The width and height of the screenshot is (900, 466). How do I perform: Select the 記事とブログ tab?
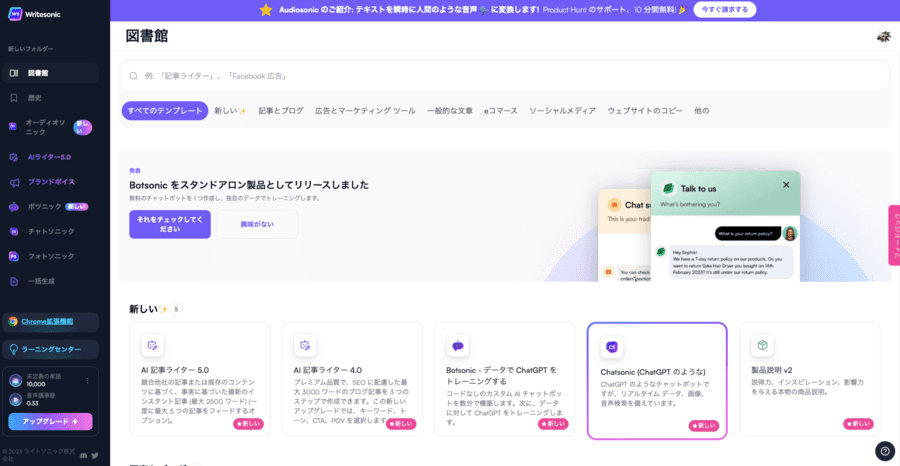[281, 111]
